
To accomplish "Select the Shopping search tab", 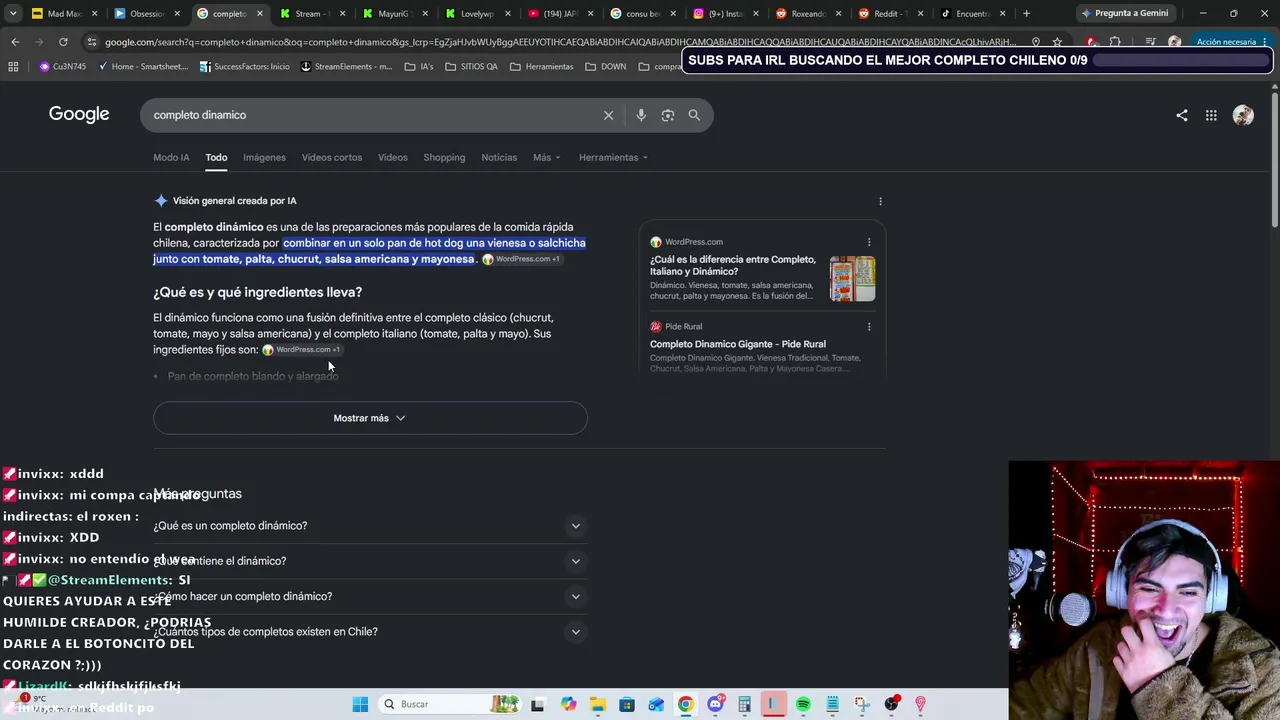I will [x=444, y=157].
